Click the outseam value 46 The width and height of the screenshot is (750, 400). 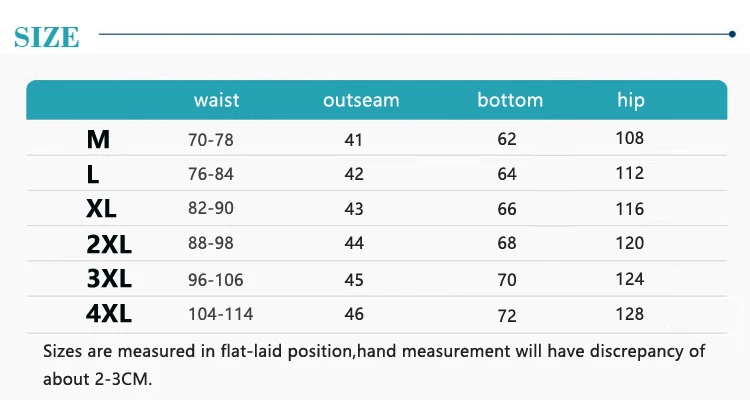point(354,315)
